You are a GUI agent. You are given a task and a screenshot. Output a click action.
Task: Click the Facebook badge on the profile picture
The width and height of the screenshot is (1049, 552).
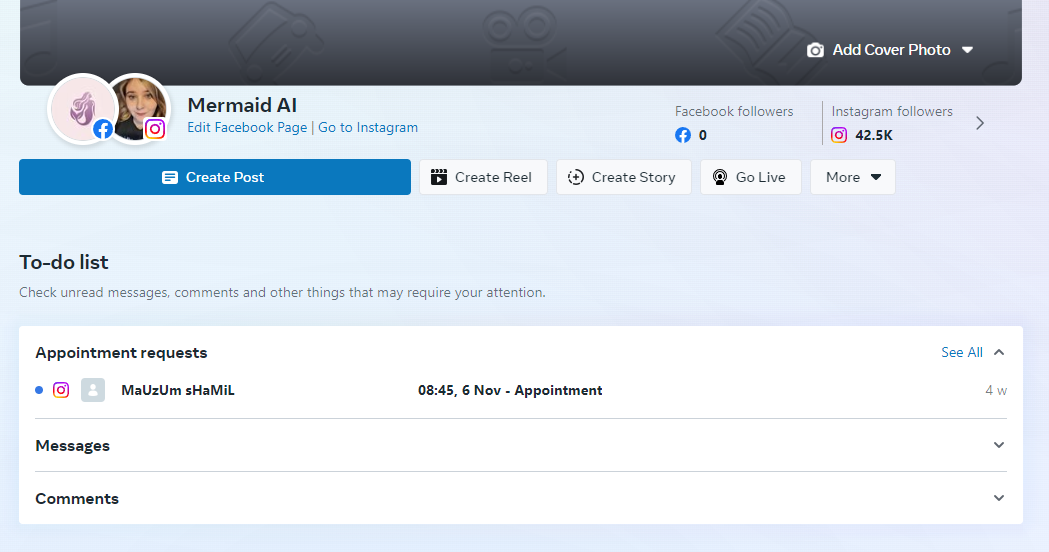coord(102,128)
